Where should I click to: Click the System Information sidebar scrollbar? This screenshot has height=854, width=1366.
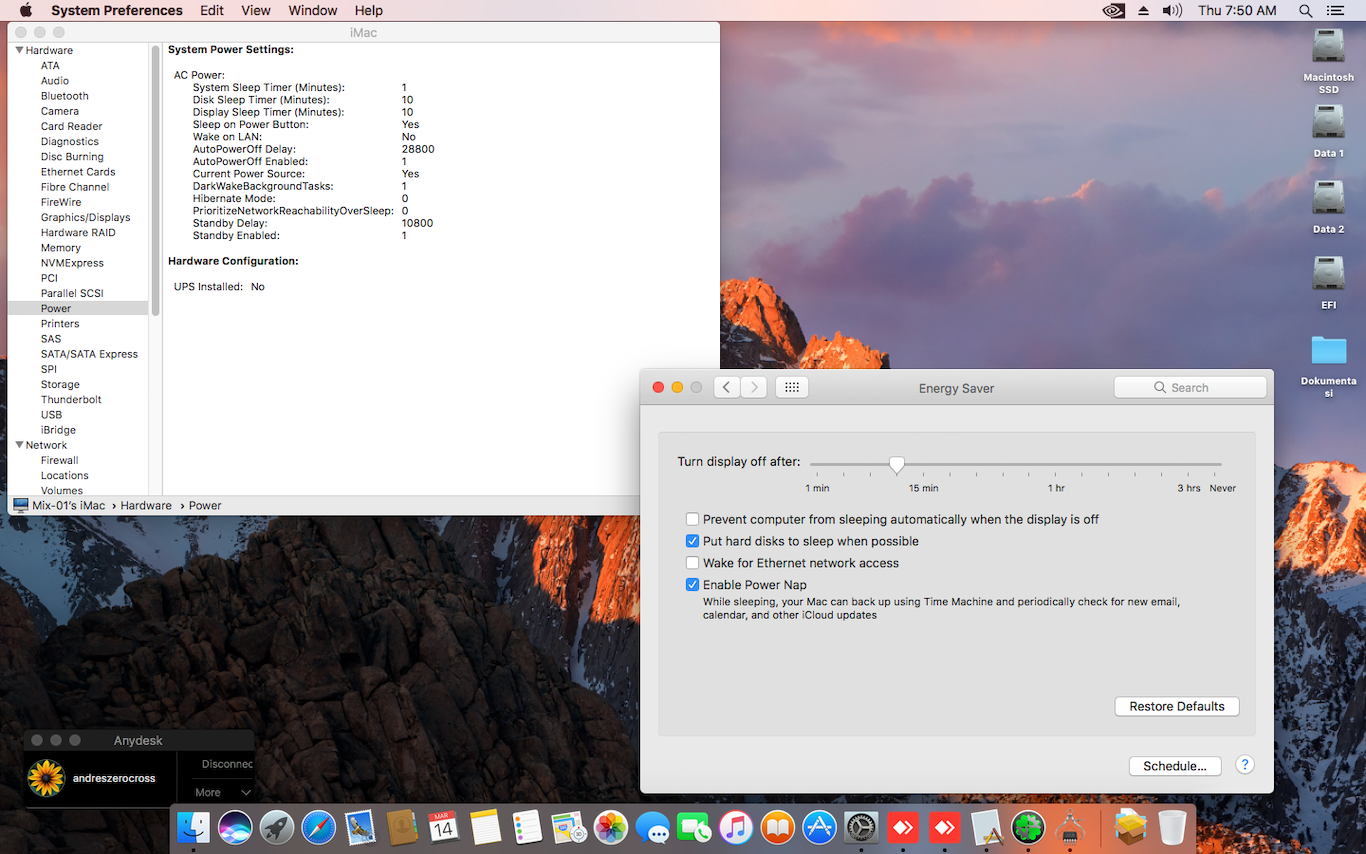click(x=156, y=180)
